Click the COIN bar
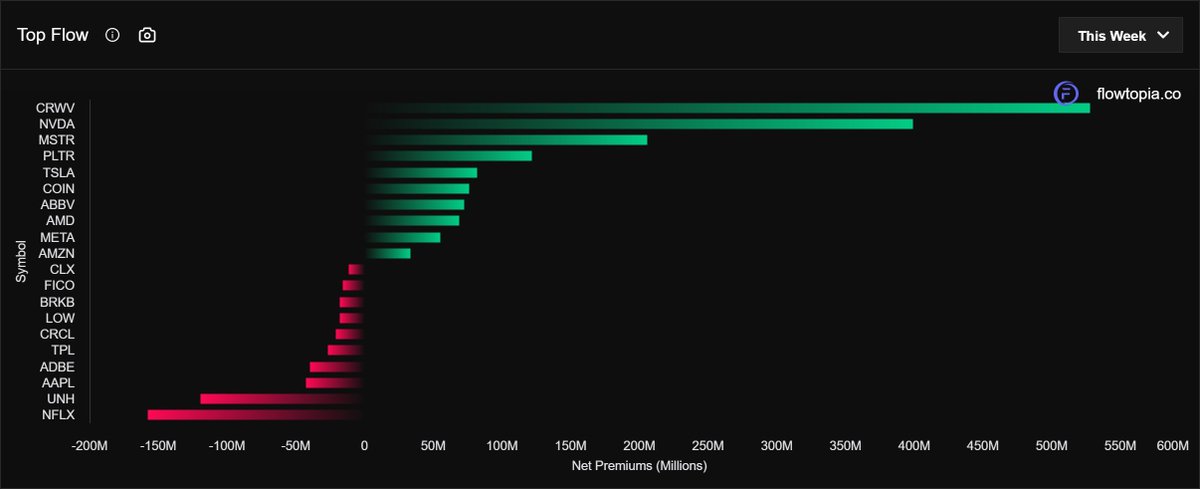 tap(416, 188)
